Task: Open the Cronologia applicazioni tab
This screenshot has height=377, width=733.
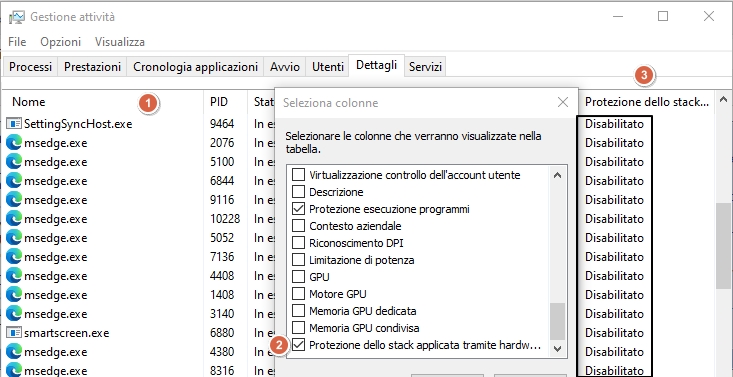Action: point(195,67)
